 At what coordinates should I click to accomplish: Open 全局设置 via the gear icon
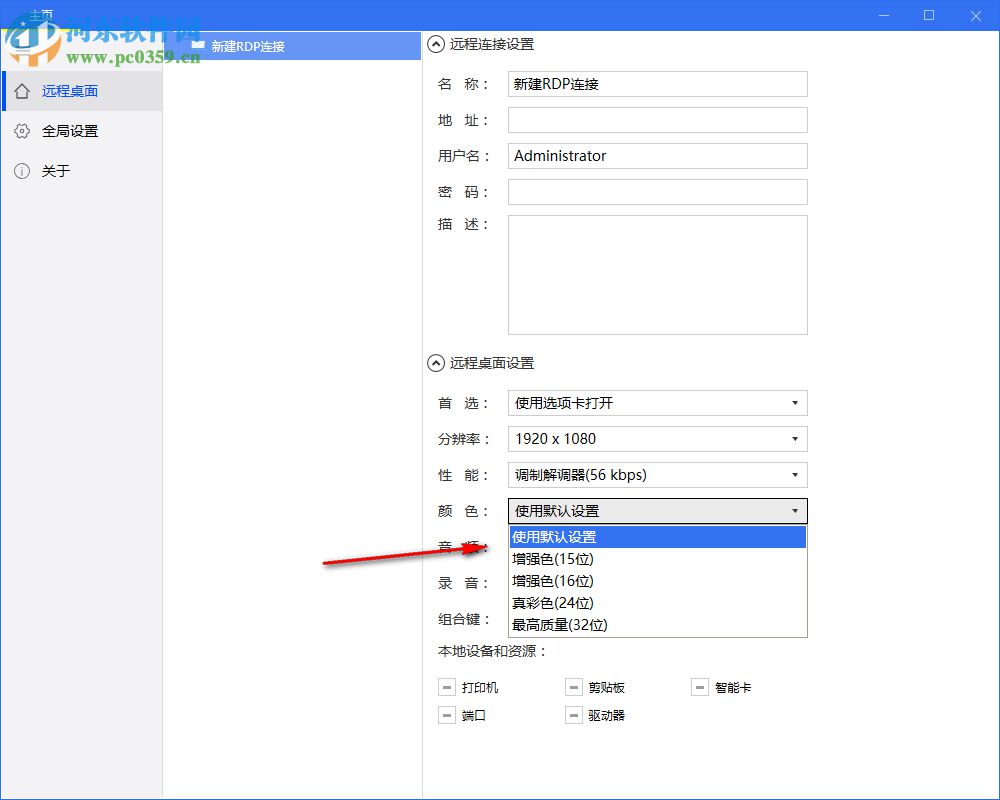pos(22,131)
